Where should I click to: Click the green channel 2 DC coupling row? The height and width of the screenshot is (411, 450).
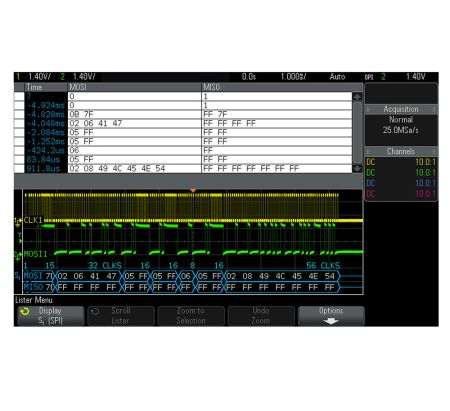tap(401, 173)
